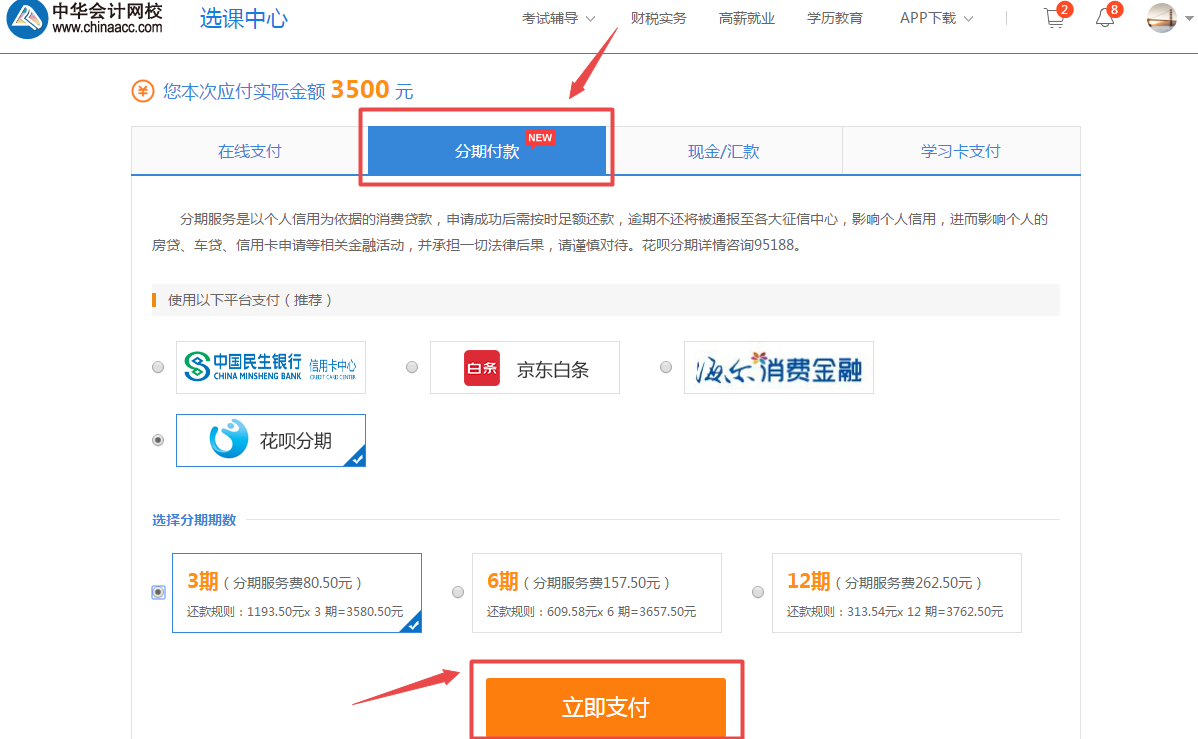
Task: Open the 学习卡支付 tab
Action: point(960,152)
